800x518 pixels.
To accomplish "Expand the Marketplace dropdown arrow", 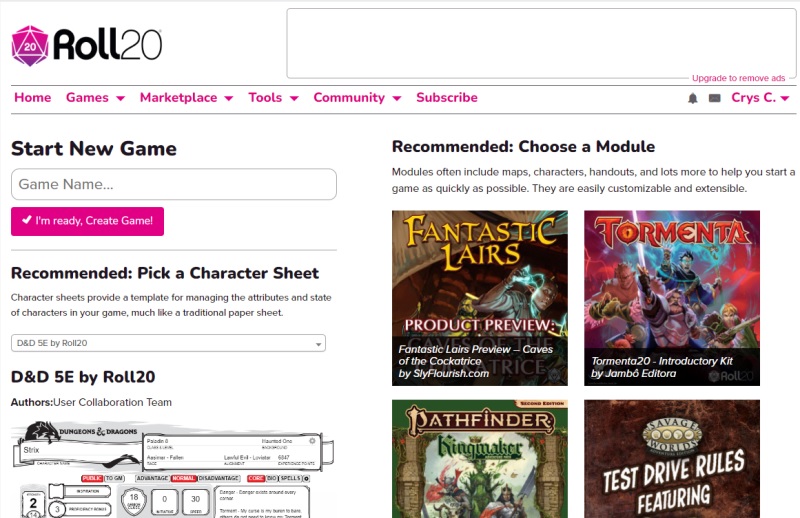I will click(229, 98).
